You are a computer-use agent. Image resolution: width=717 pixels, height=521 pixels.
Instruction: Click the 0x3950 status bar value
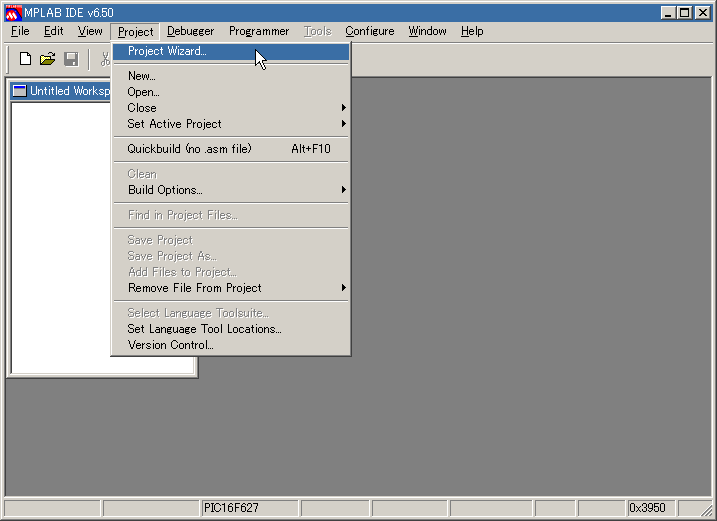tap(650, 508)
